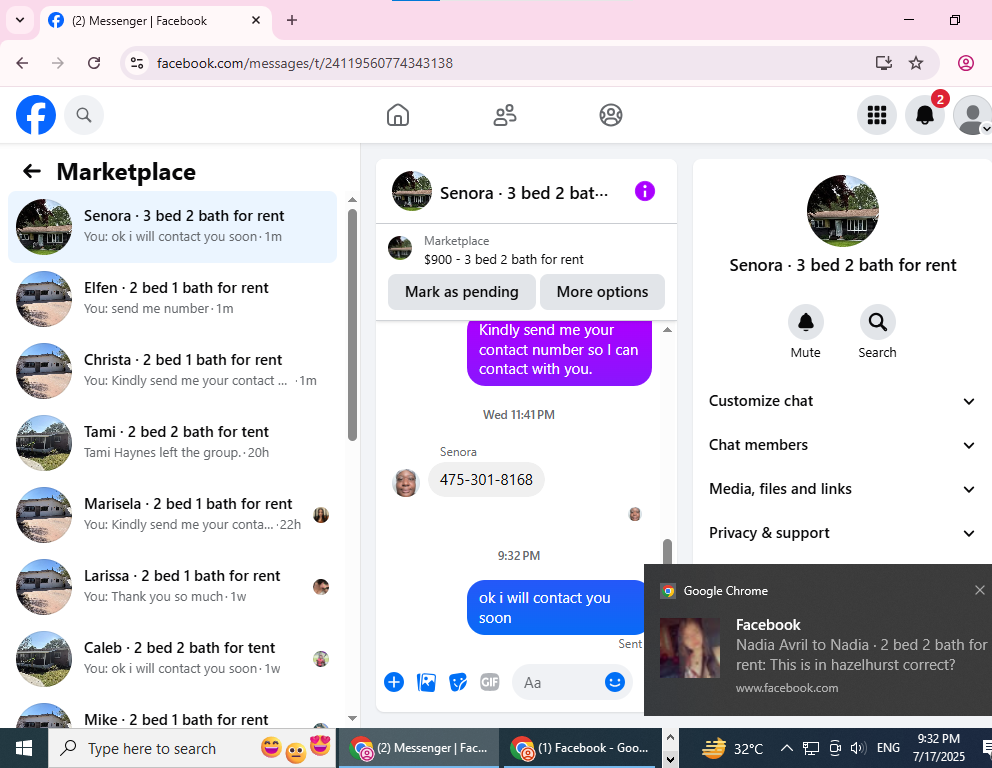This screenshot has width=992, height=768.
Task: Open Marisela 2 bed 1 bath conversation
Action: [x=172, y=515]
